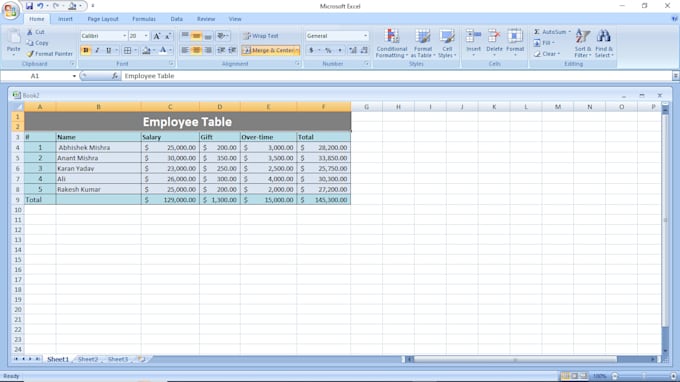The image size is (680, 382).
Task: Expand the Alignment dialog launcher
Action: point(298,64)
